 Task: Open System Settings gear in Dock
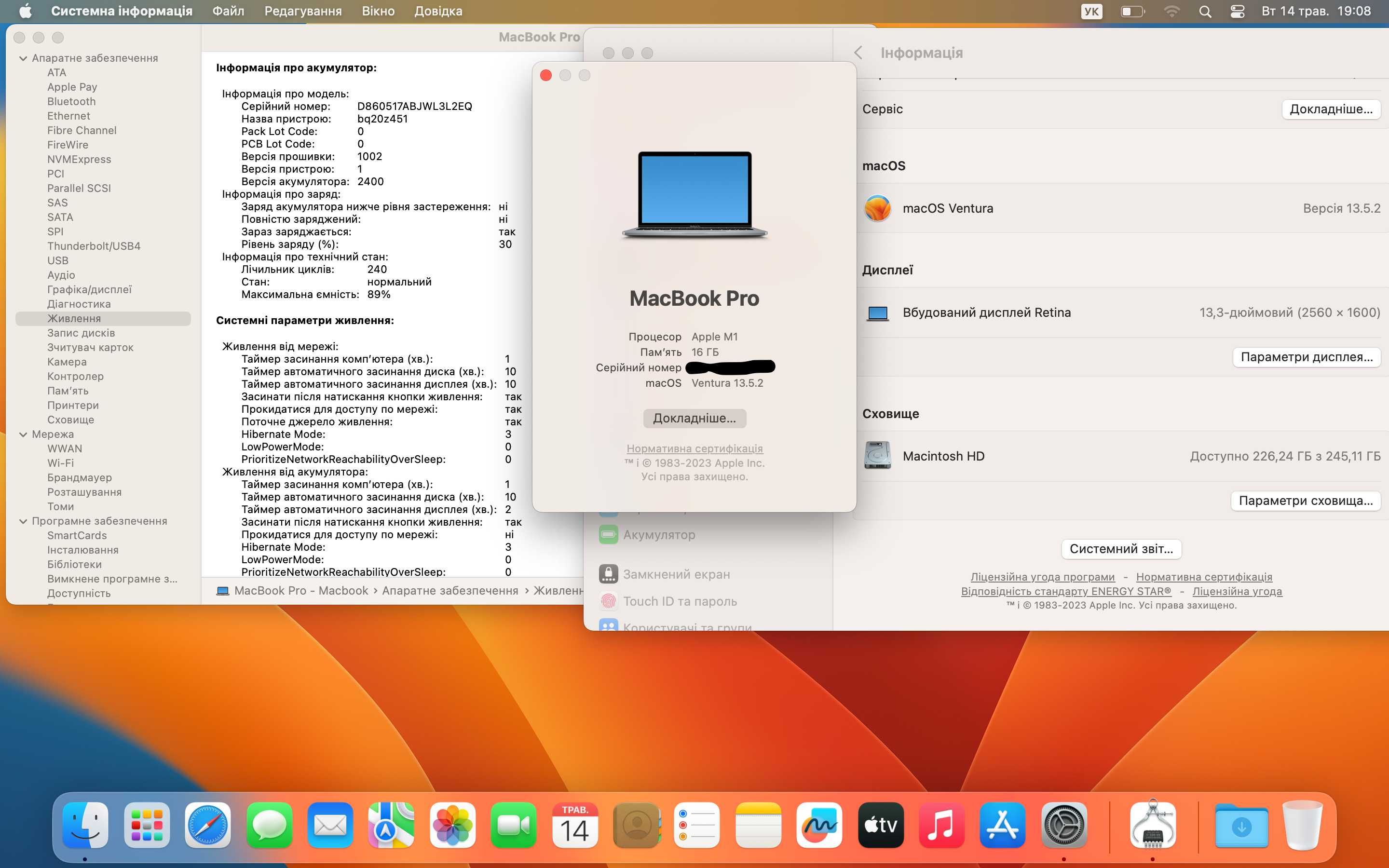(1063, 825)
